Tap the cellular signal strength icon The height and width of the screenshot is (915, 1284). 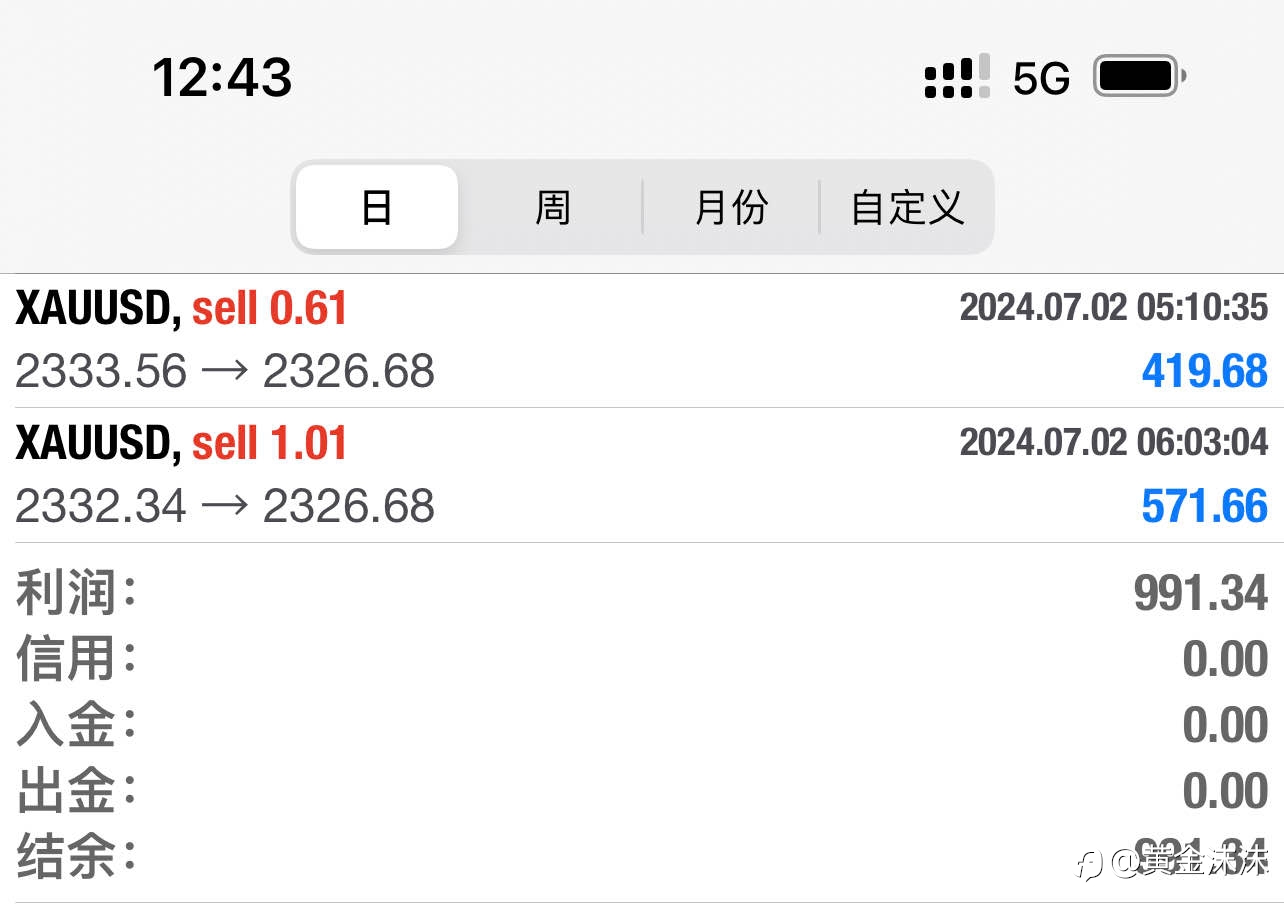(957, 77)
